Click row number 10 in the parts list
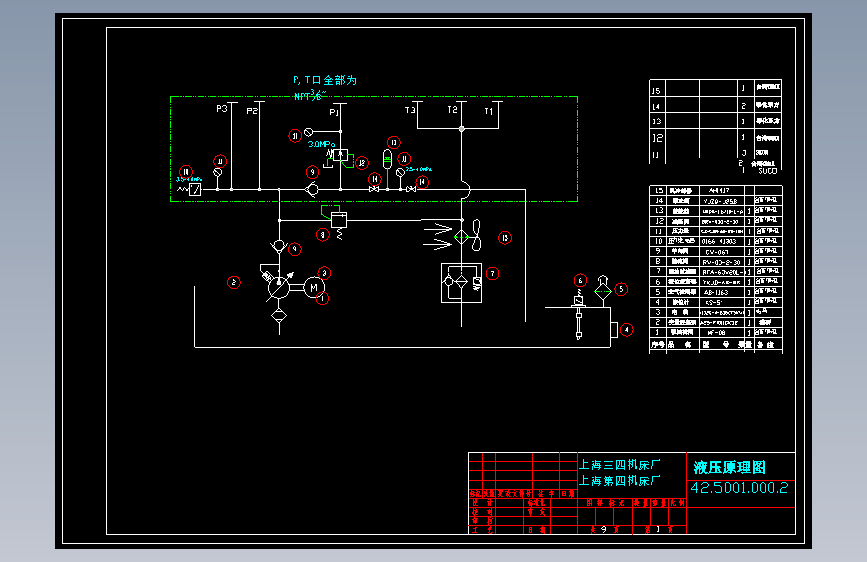The width and height of the screenshot is (867, 562). (x=658, y=241)
